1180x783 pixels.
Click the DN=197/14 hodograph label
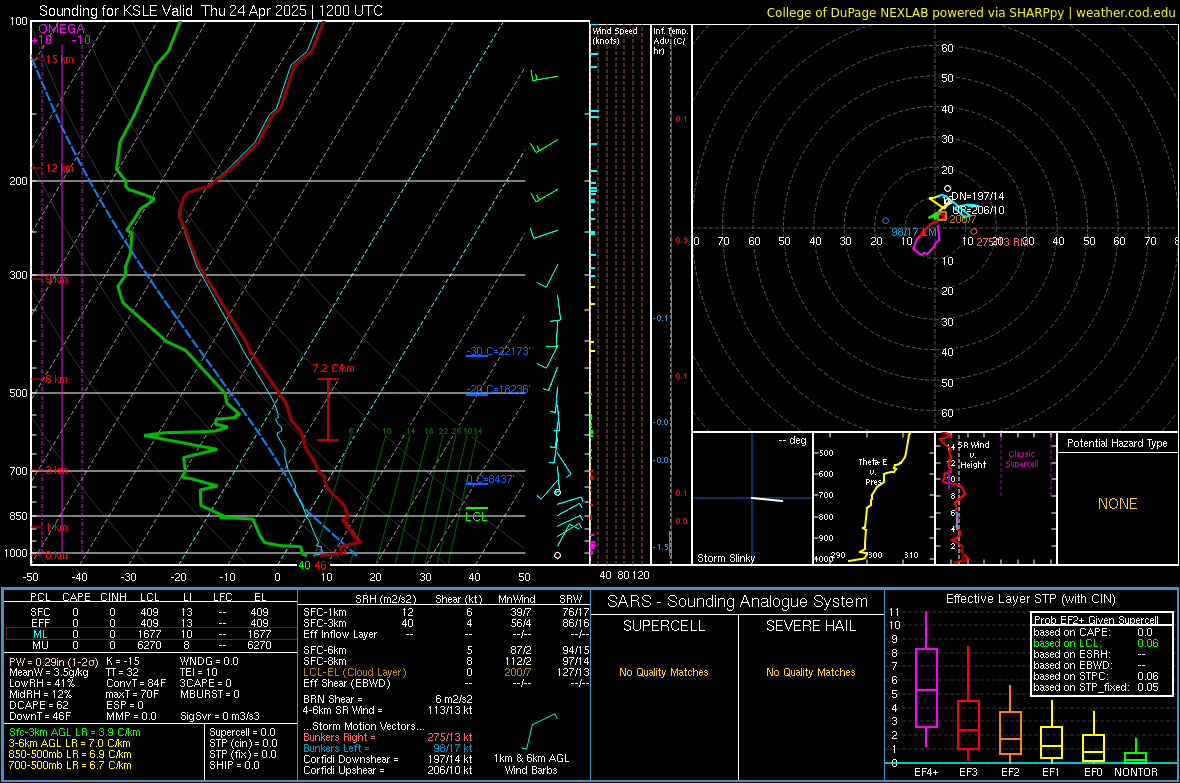pos(978,197)
